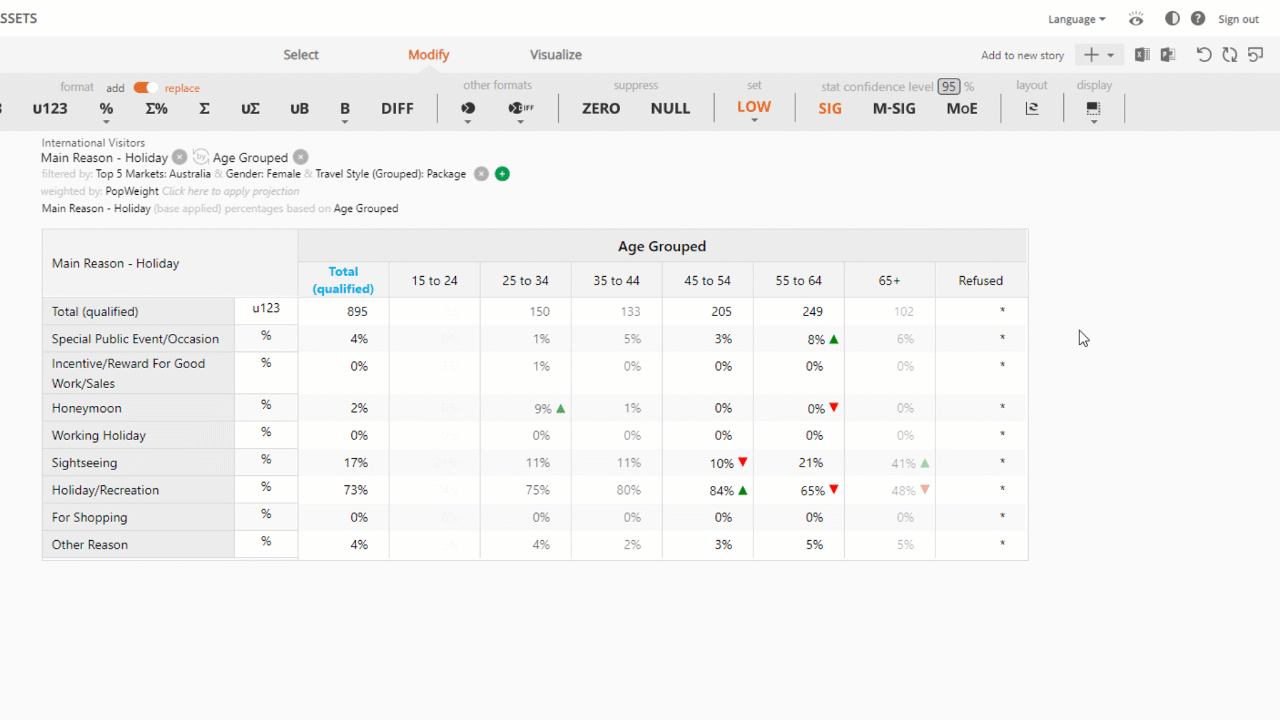Switch to the Select tab
The image size is (1280, 720).
tap(301, 55)
